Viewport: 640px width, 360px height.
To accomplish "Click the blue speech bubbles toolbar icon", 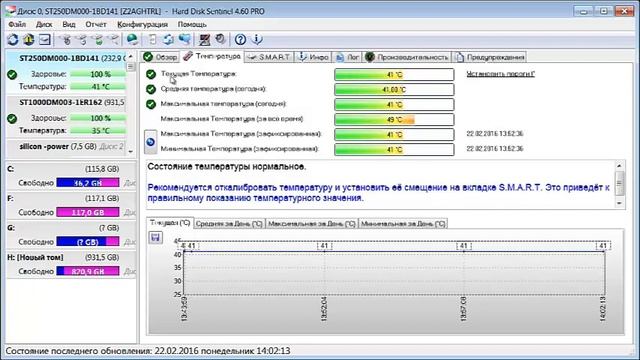I will (x=184, y=39).
